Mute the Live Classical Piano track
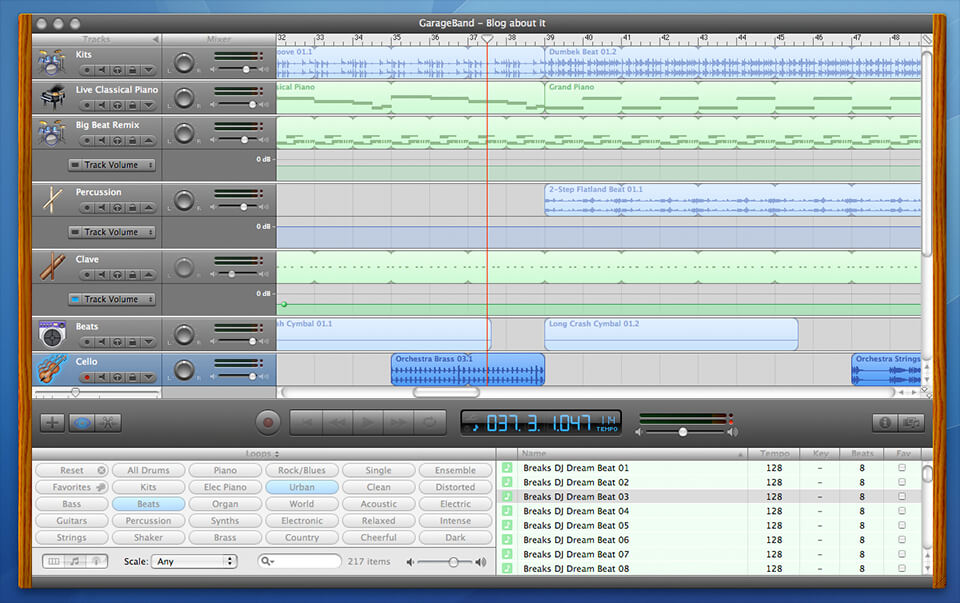This screenshot has height=603, width=960. tap(102, 105)
